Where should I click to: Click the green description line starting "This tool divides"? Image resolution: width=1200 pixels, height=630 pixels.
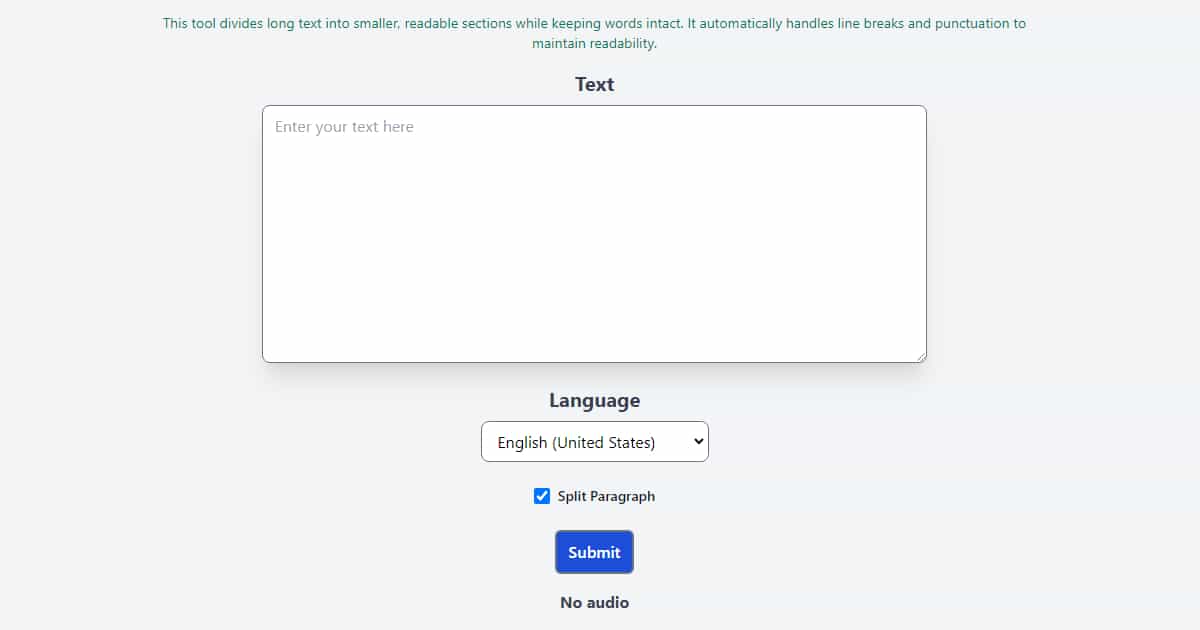[594, 23]
